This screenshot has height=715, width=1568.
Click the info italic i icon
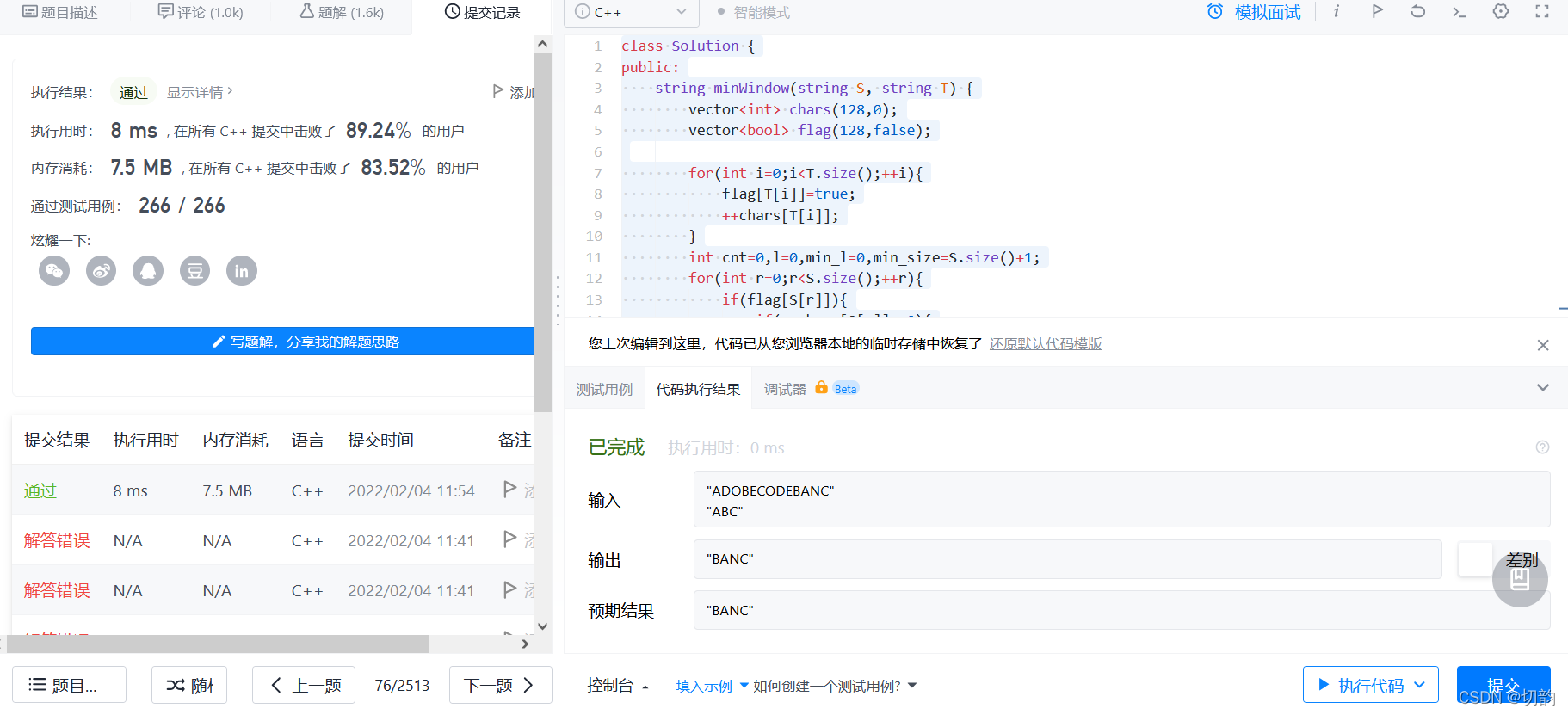pos(1337,11)
